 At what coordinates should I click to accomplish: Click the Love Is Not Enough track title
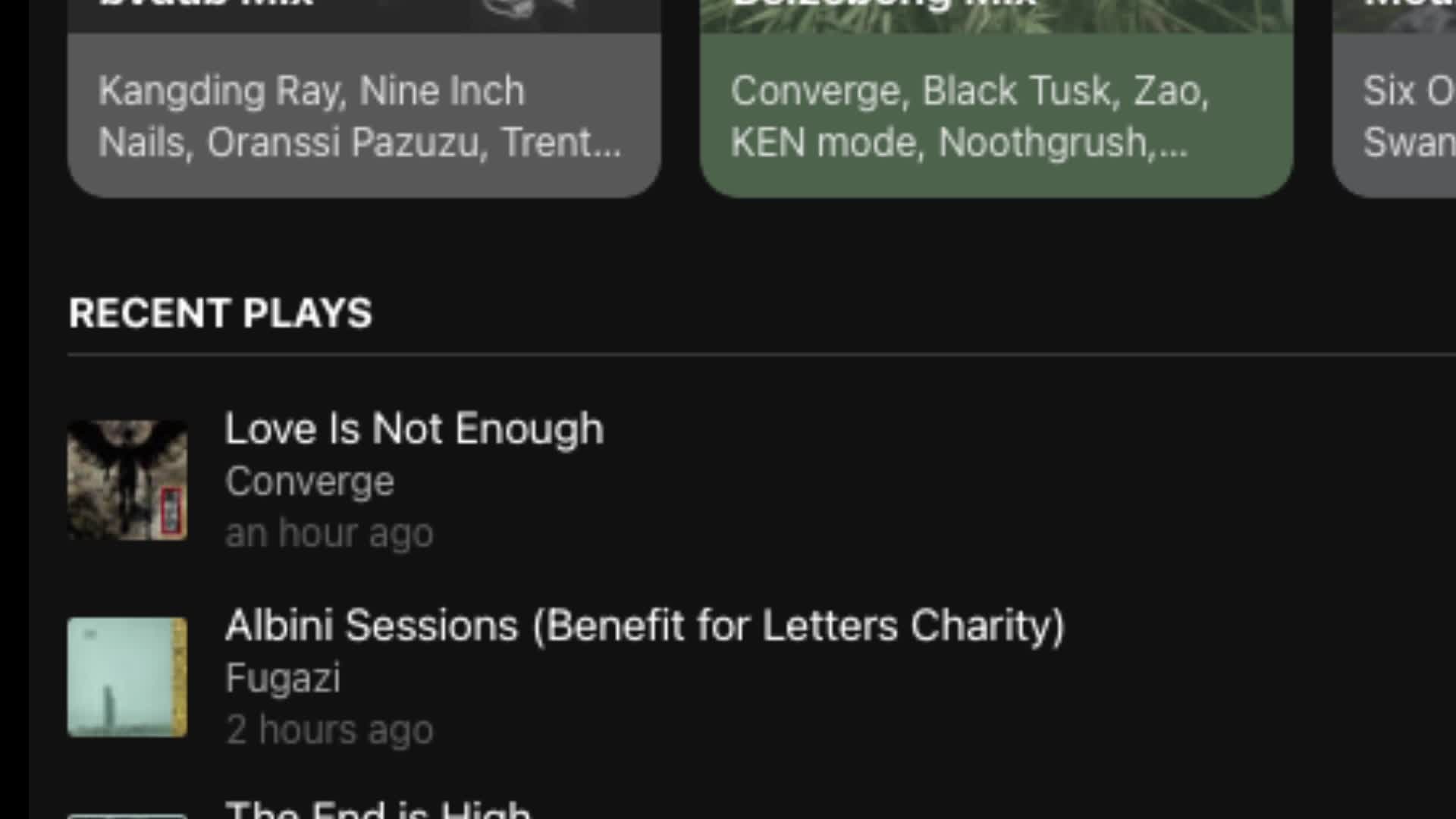pos(414,429)
